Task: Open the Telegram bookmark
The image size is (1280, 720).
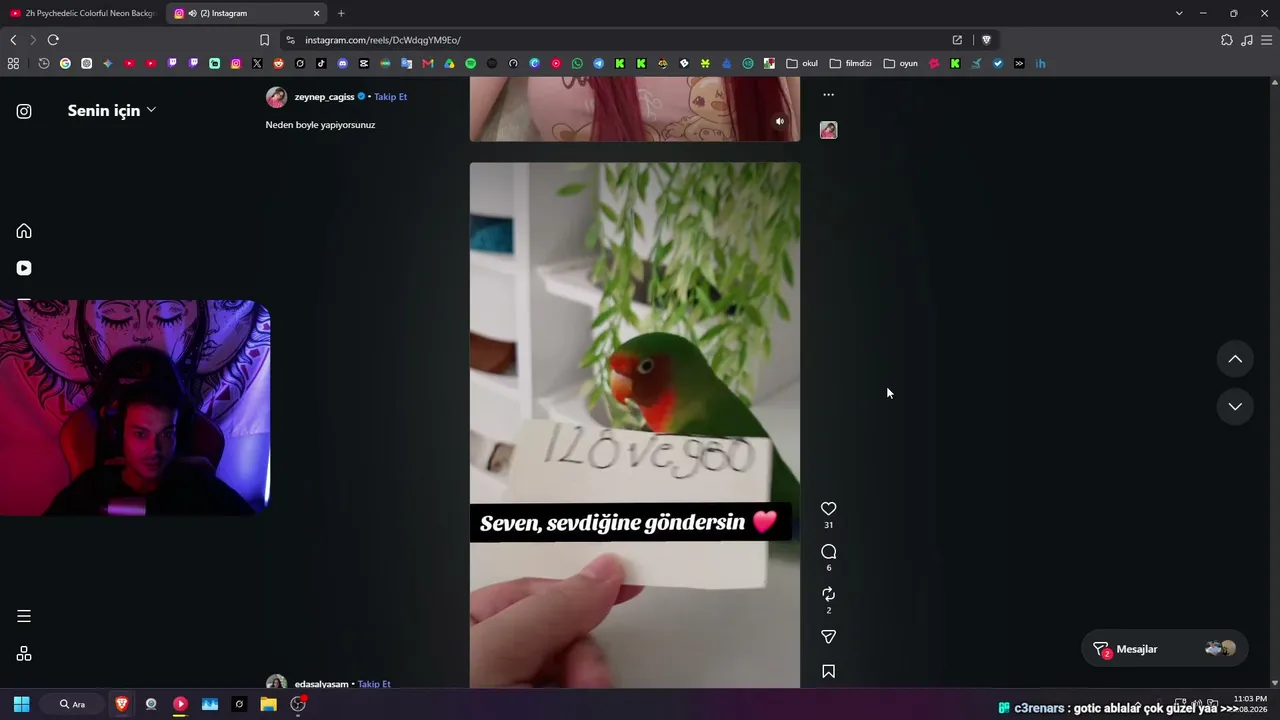Action: [x=598, y=63]
